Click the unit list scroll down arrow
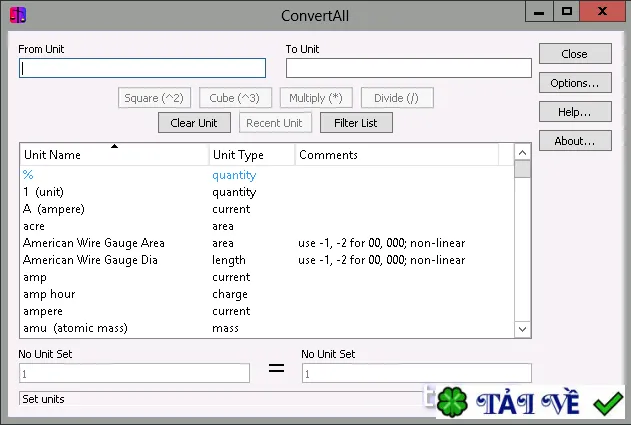Screen dimensions: 631x425 click(522, 329)
